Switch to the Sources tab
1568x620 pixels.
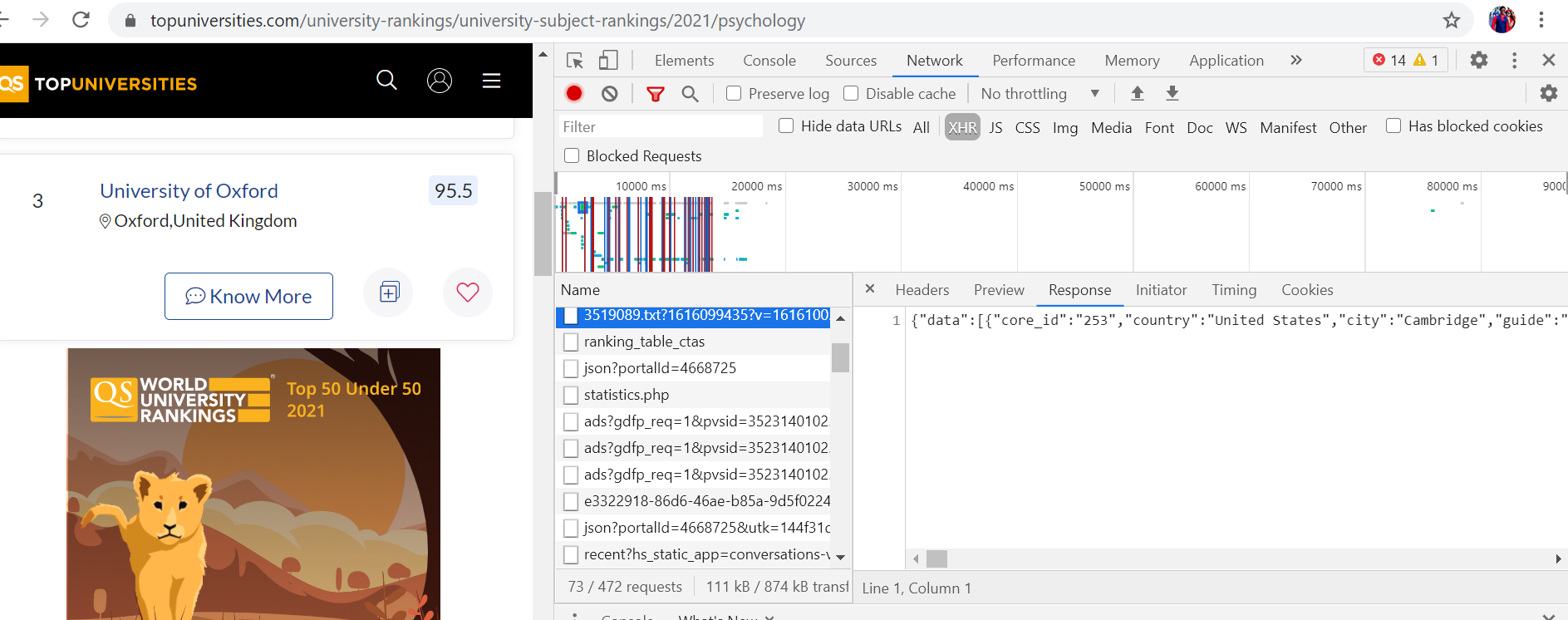[851, 61]
